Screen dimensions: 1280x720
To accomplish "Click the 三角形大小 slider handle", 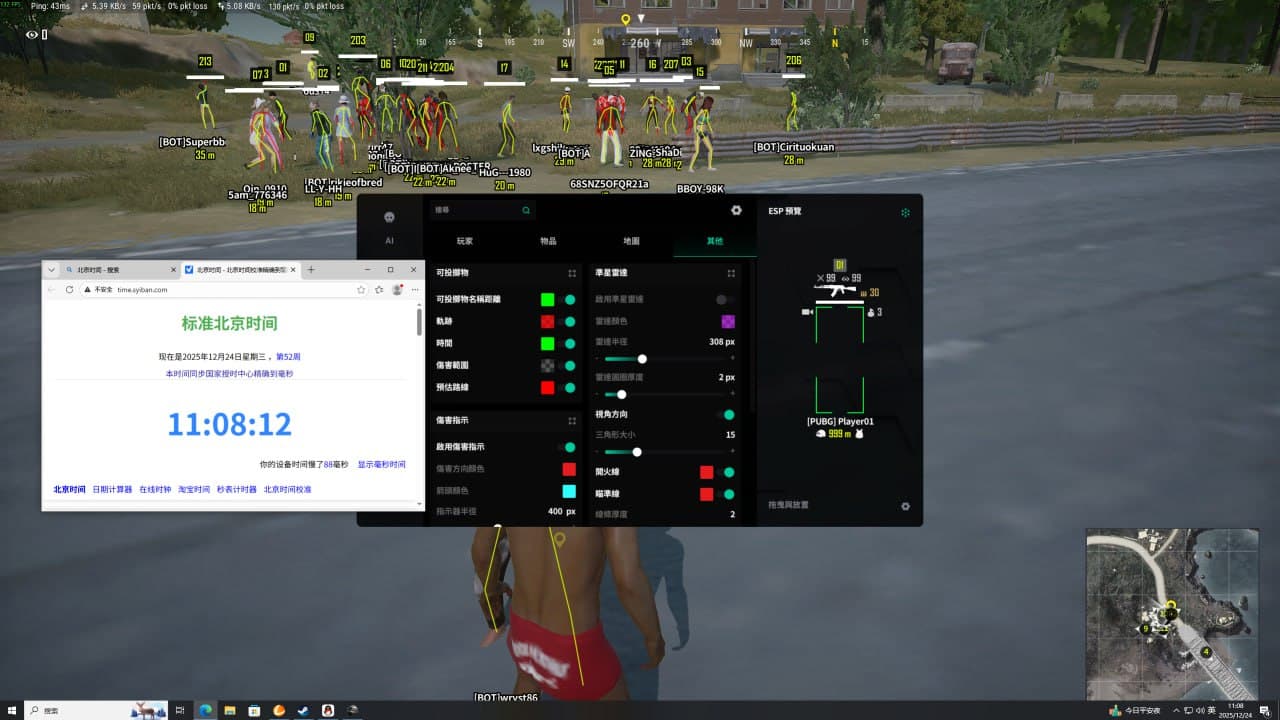I will coord(637,452).
